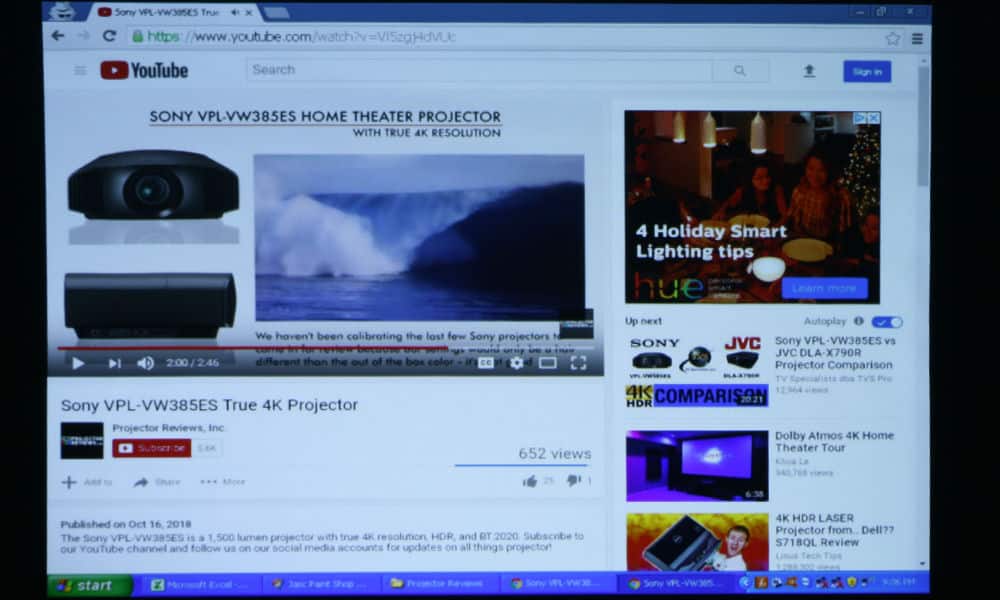Screen dimensions: 1000x600
Task: Subscribe to the Projector Reviews channel
Action: point(150,448)
